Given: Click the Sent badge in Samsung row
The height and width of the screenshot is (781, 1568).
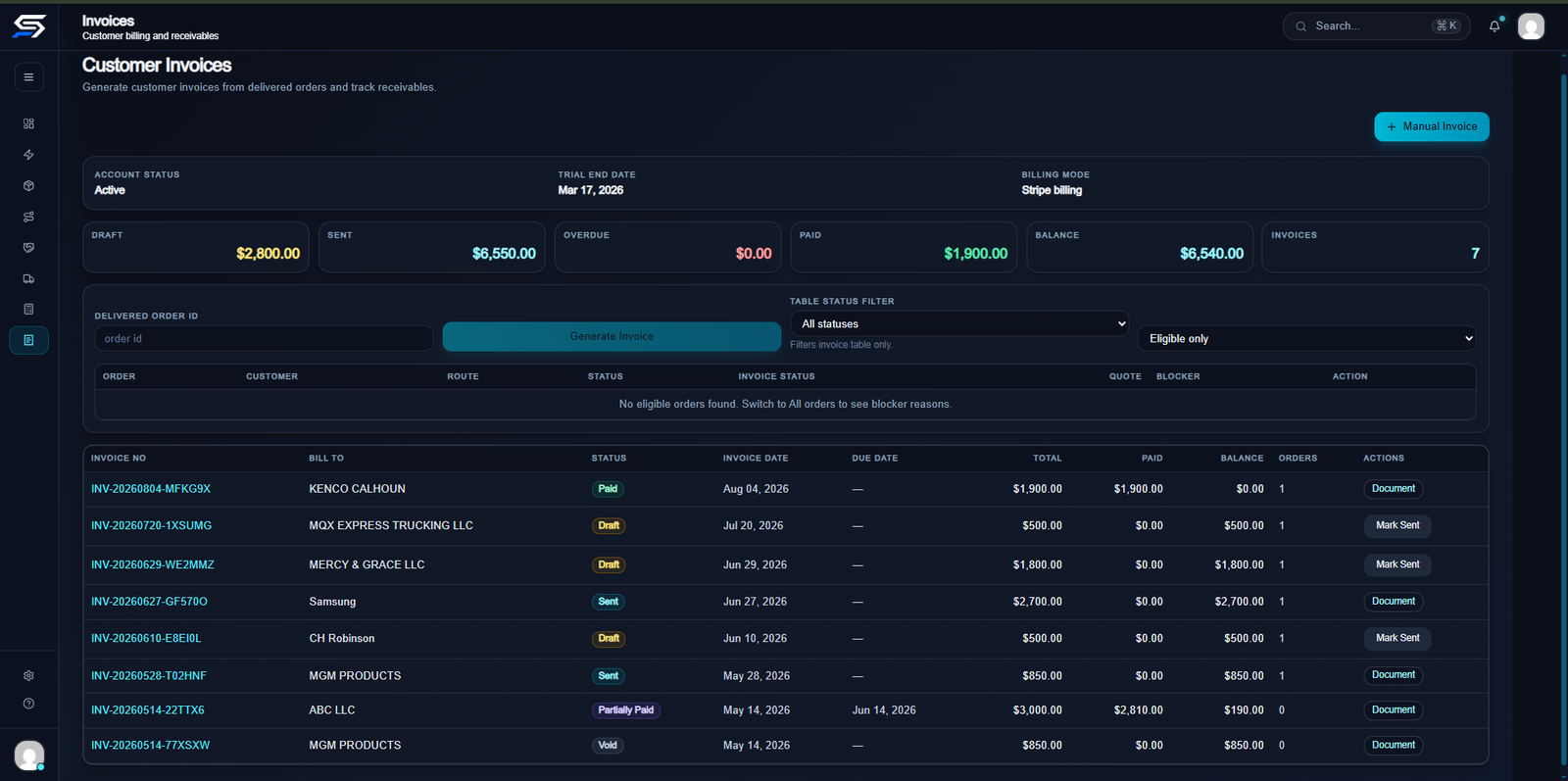Looking at the screenshot, I should [x=608, y=602].
